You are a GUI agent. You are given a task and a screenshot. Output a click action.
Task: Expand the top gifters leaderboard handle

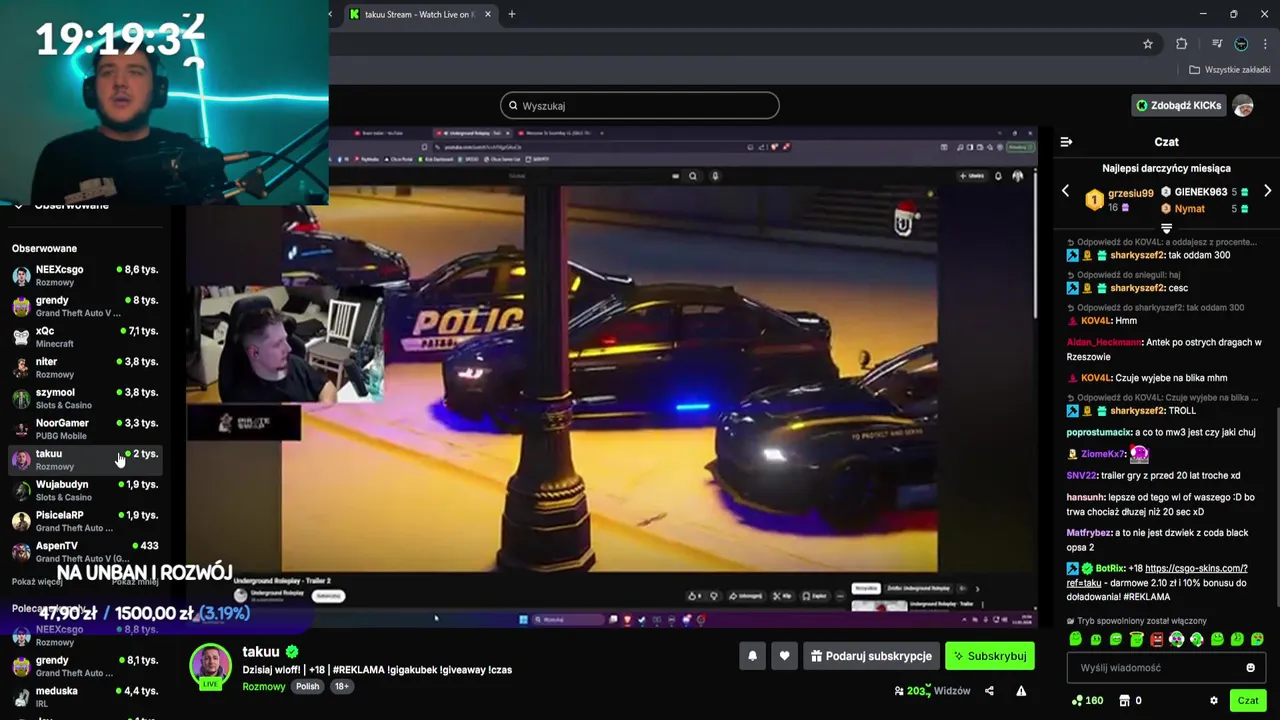tap(1166, 228)
